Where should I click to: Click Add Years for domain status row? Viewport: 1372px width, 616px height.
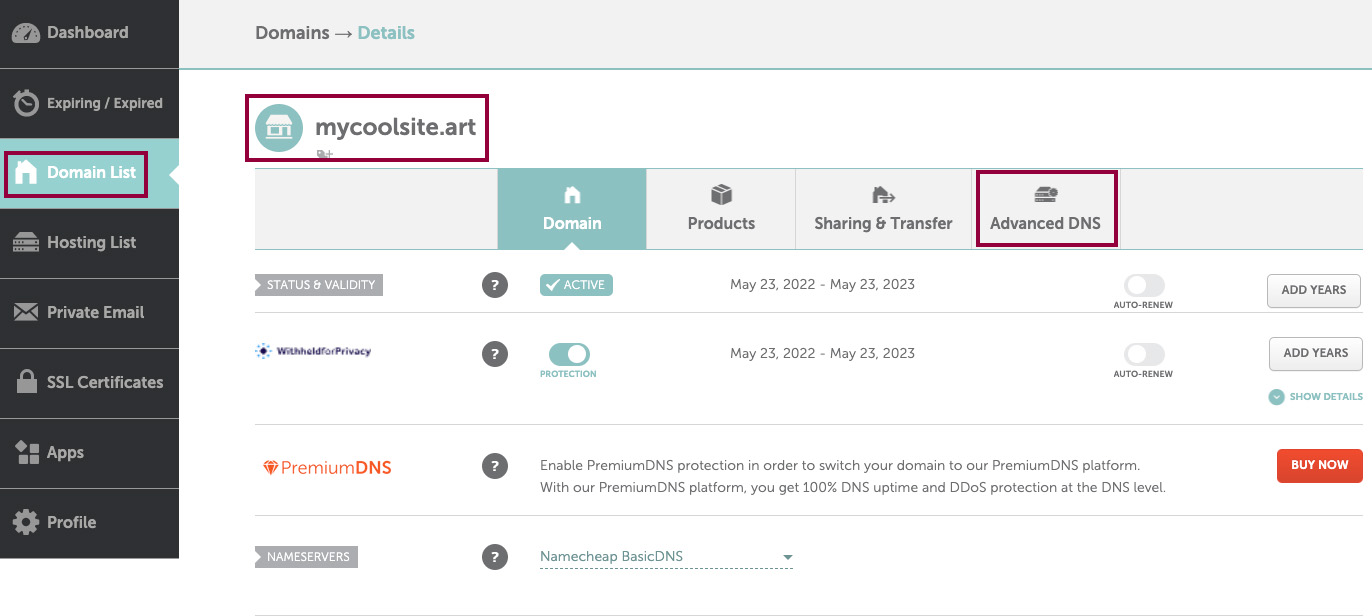pos(1314,290)
